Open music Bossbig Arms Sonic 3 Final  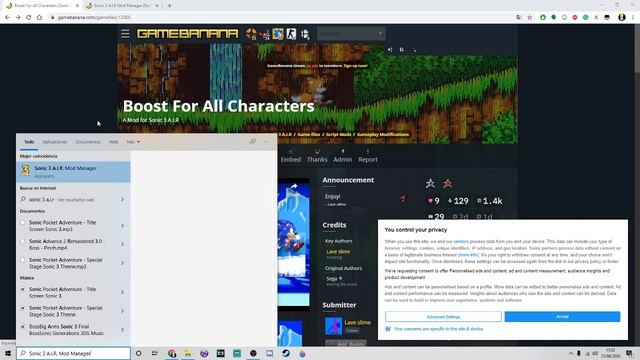67,330
